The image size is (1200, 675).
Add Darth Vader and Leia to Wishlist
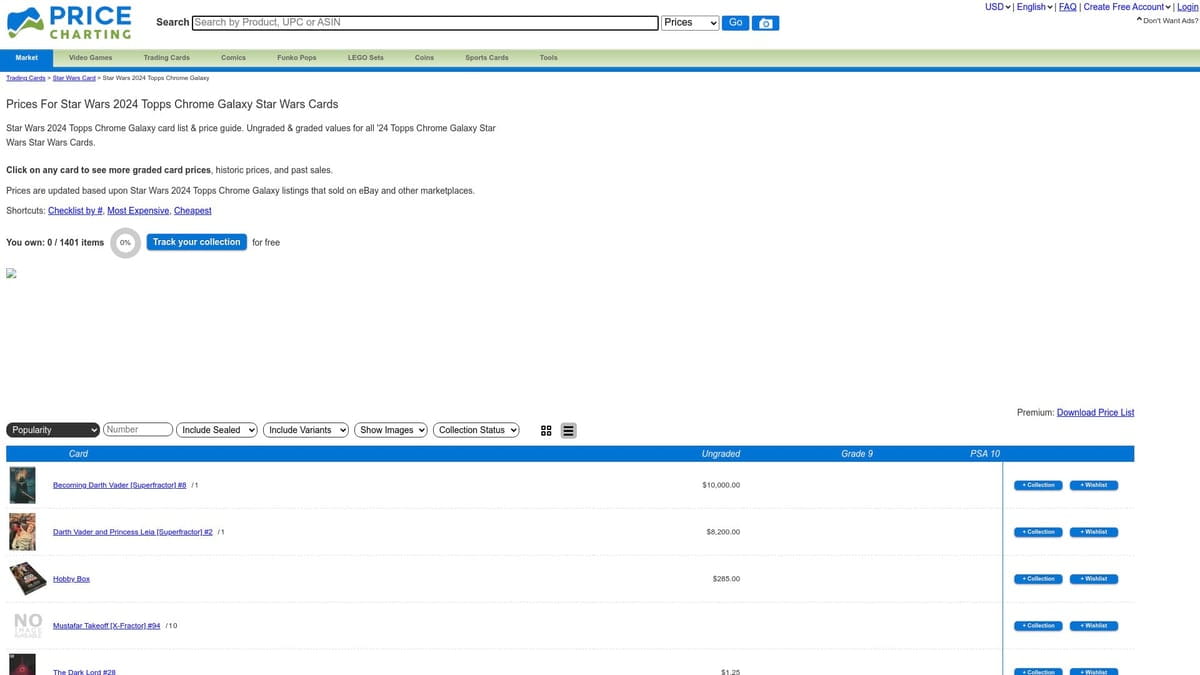point(1094,532)
